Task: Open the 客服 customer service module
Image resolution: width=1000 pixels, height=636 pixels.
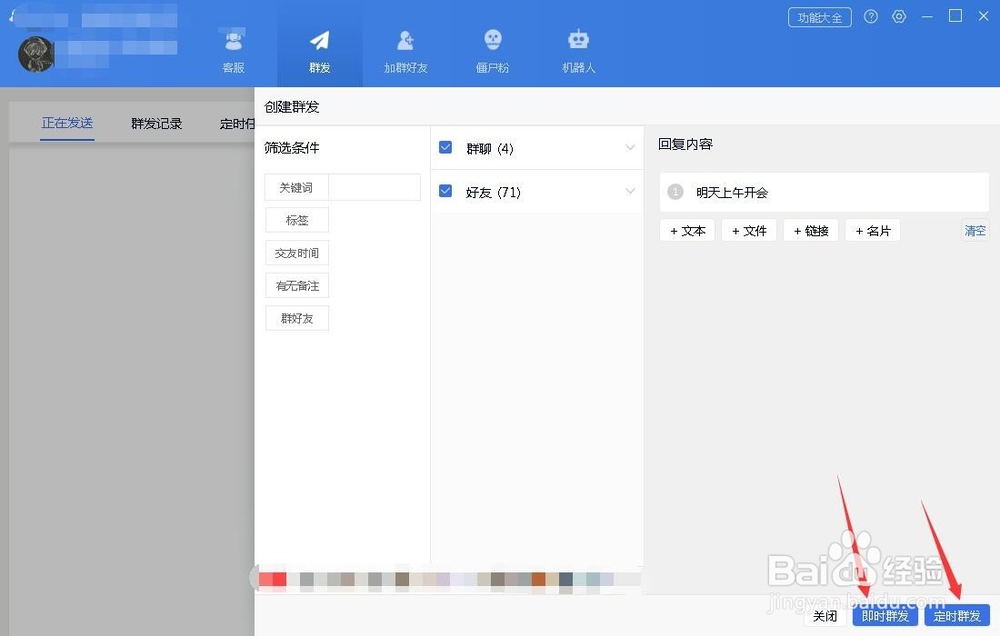Action: (x=233, y=50)
